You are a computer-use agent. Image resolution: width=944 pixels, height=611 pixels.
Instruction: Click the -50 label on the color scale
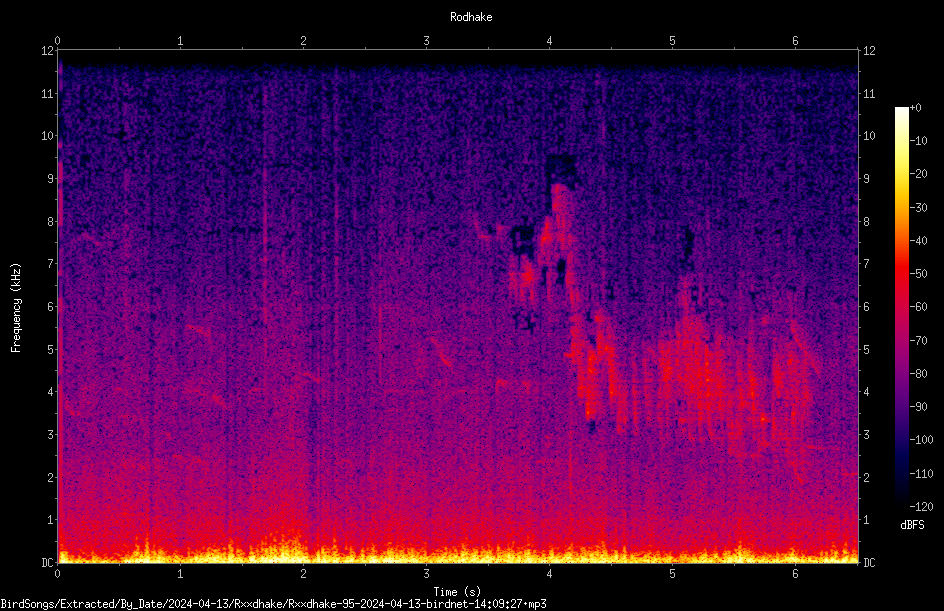coord(919,273)
